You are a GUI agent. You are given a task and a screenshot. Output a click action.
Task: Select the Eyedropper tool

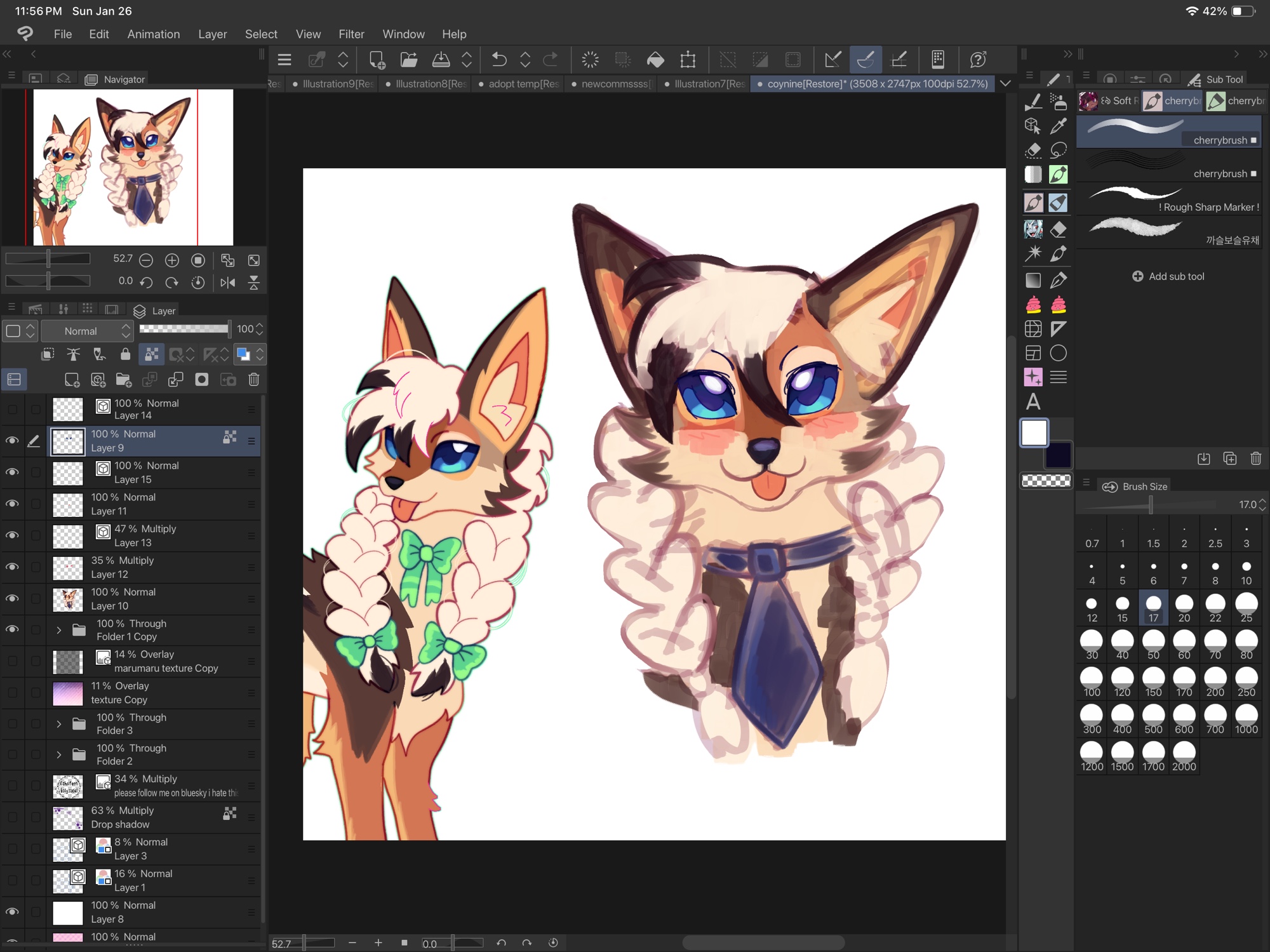1058,126
